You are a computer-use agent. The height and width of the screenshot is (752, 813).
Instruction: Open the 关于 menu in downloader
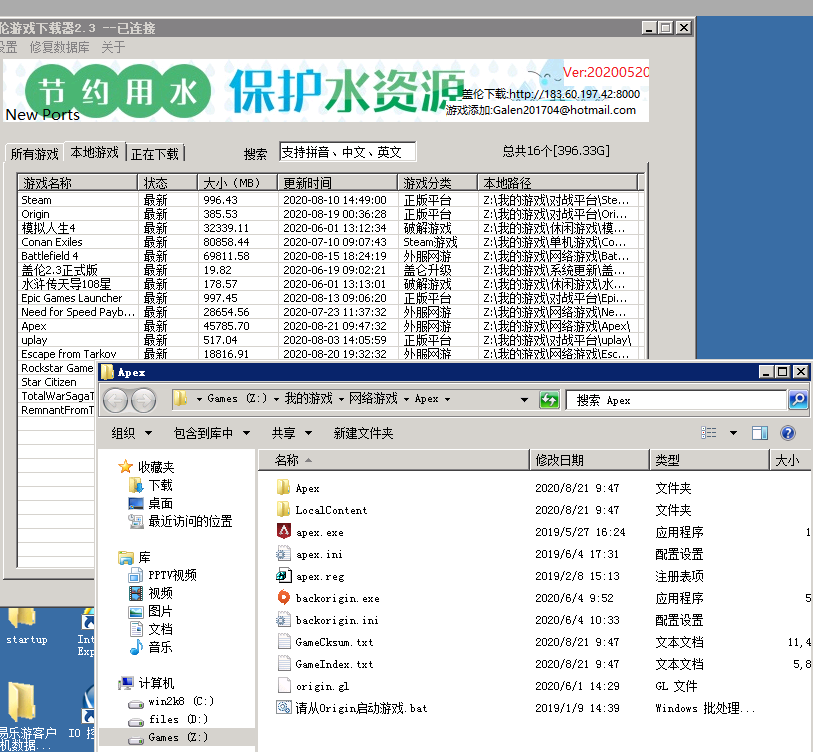pyautogui.click(x=113, y=47)
